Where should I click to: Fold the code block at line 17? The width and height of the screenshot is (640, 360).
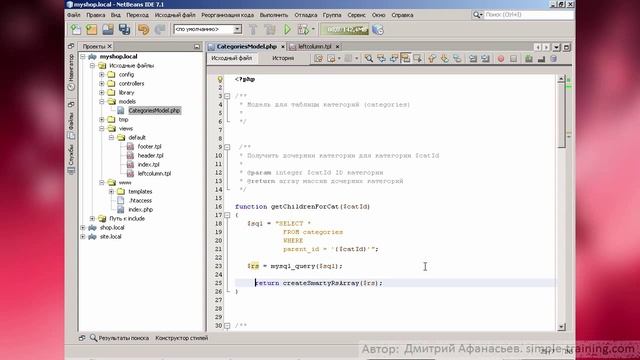click(x=227, y=215)
